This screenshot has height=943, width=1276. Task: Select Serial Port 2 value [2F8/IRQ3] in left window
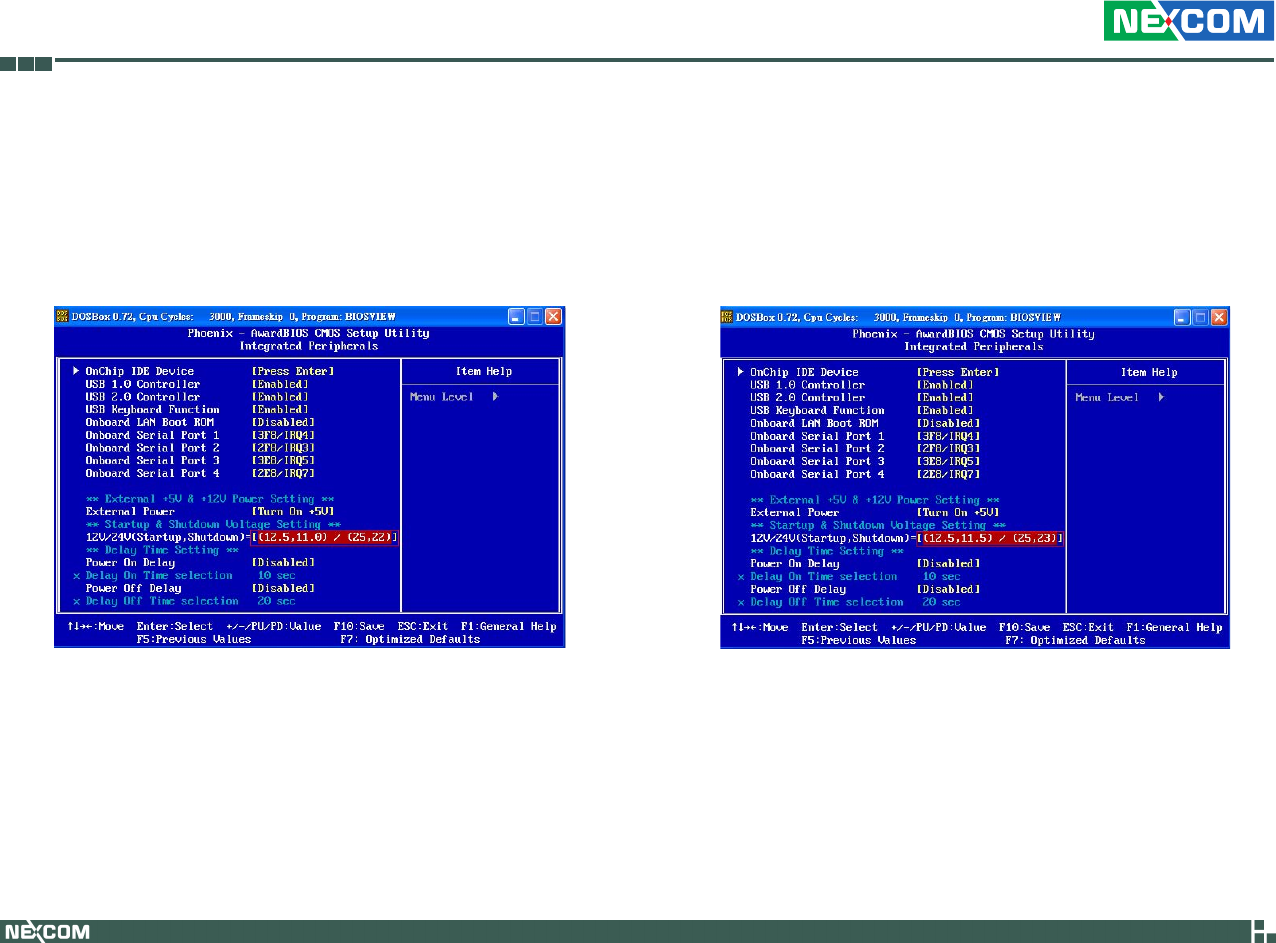click(x=282, y=448)
